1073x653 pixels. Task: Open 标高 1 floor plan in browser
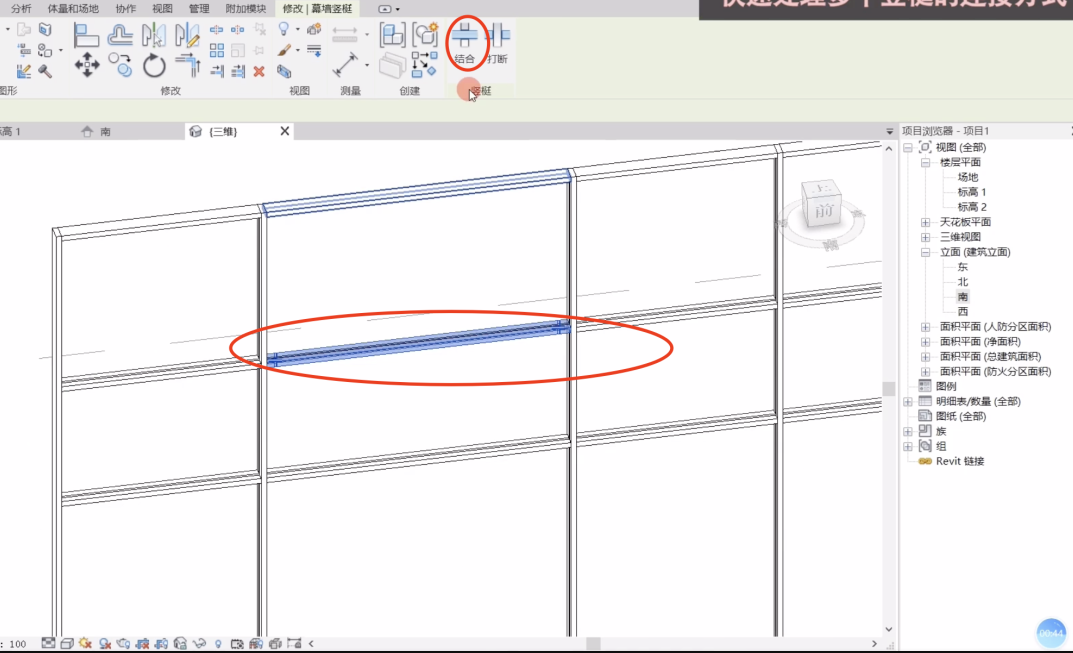[x=971, y=192]
